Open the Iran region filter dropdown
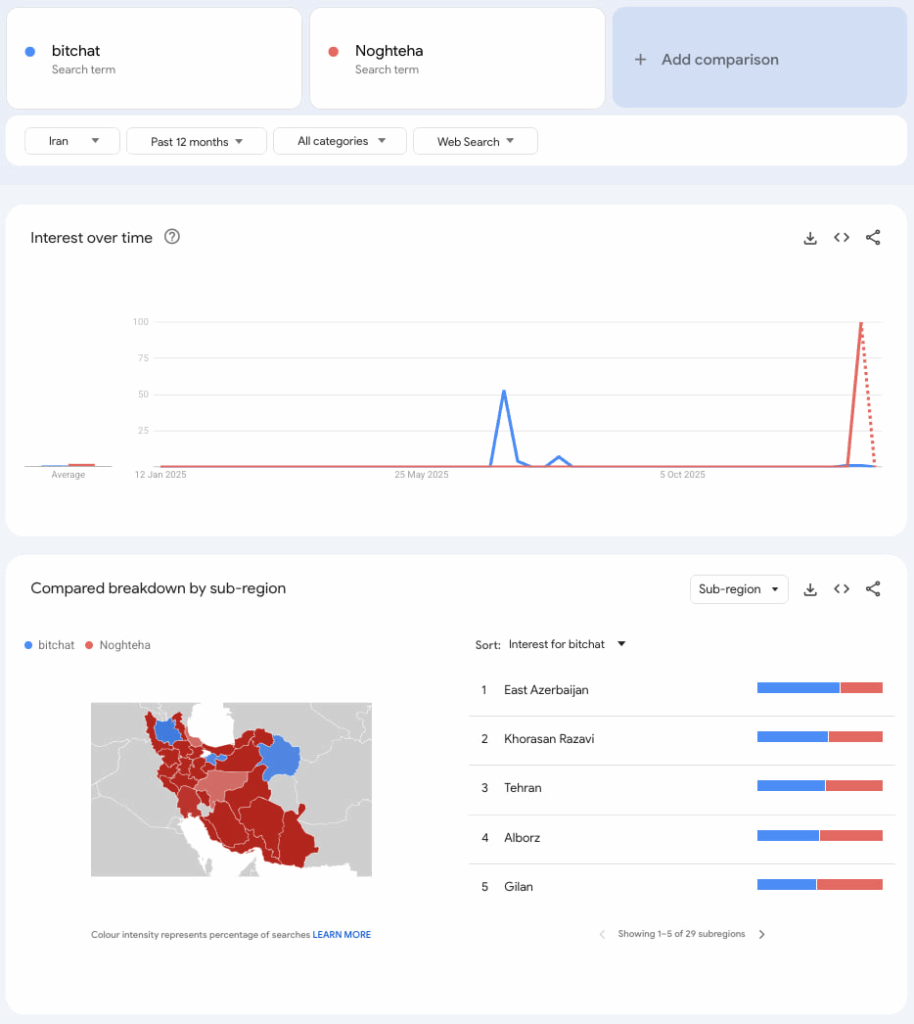The width and height of the screenshot is (914, 1024). pos(71,141)
